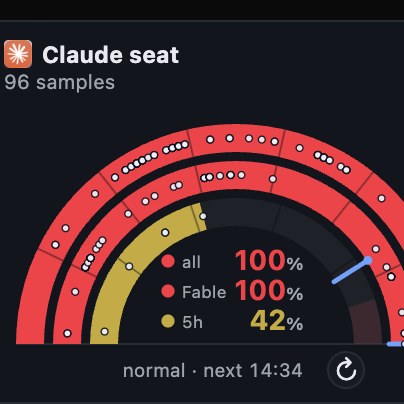
Task: Click the 100% value for all
Action: pyautogui.click(x=269, y=261)
